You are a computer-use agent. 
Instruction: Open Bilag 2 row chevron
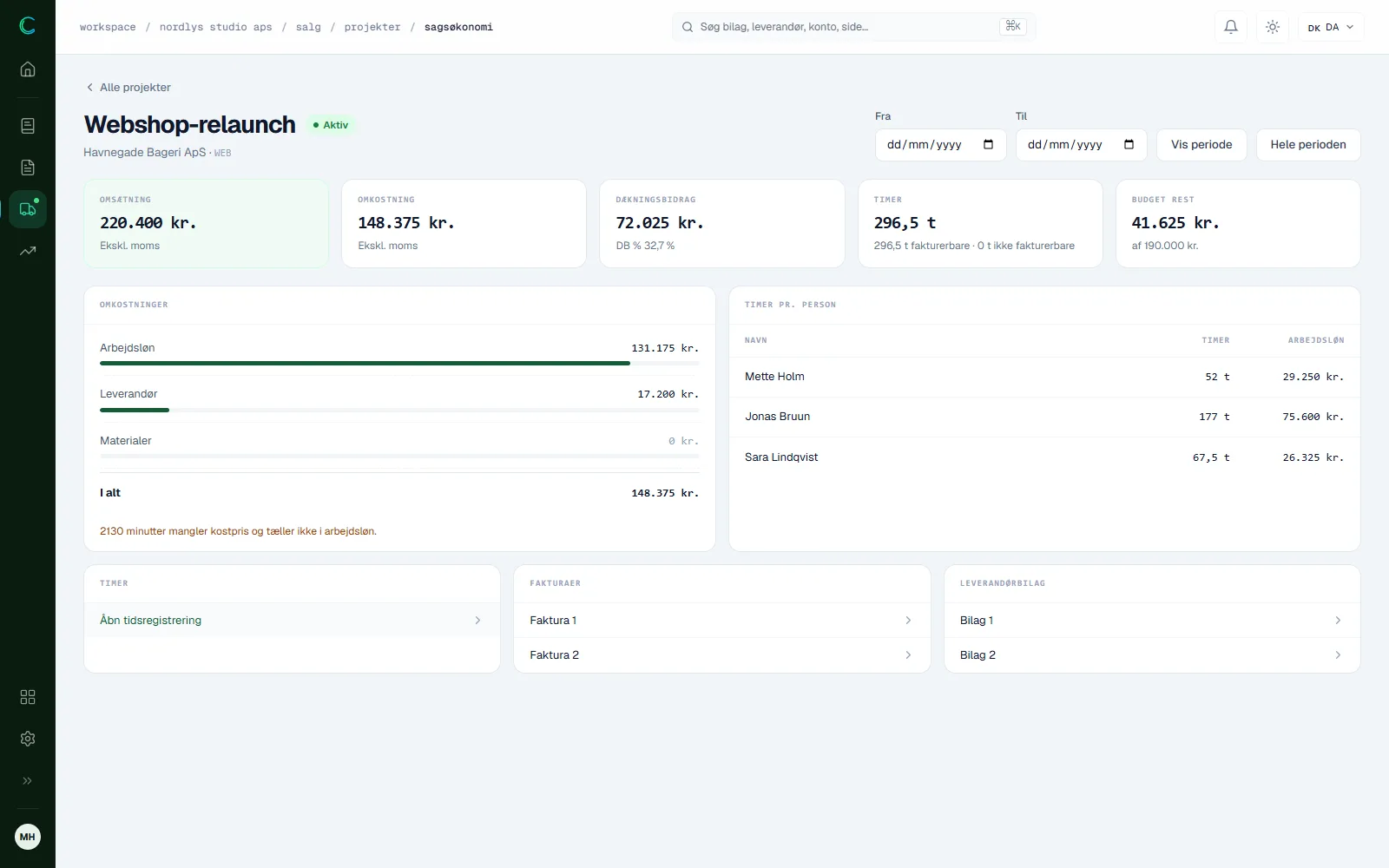(1338, 654)
